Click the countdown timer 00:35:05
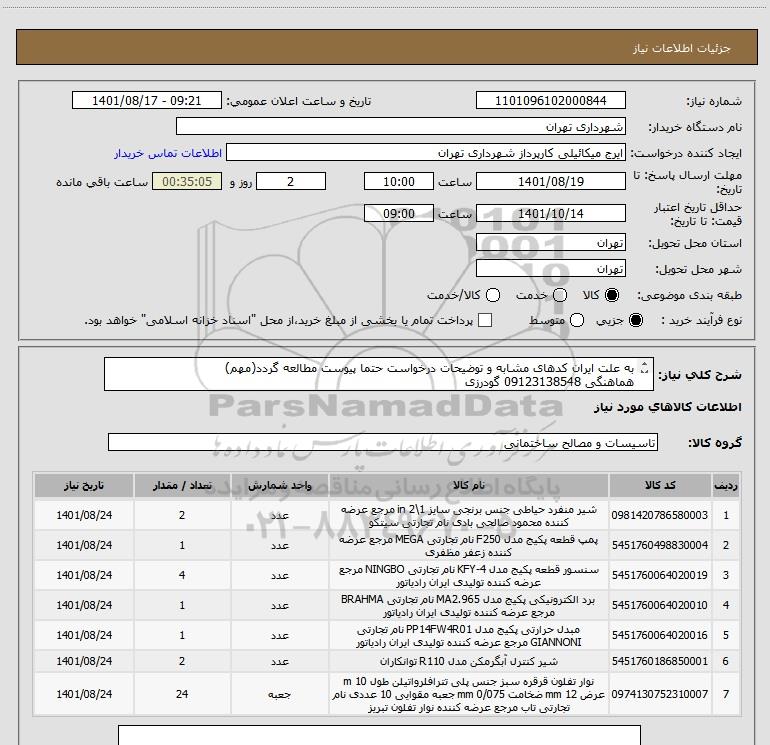Screen dimensions: 770x745 [187, 181]
